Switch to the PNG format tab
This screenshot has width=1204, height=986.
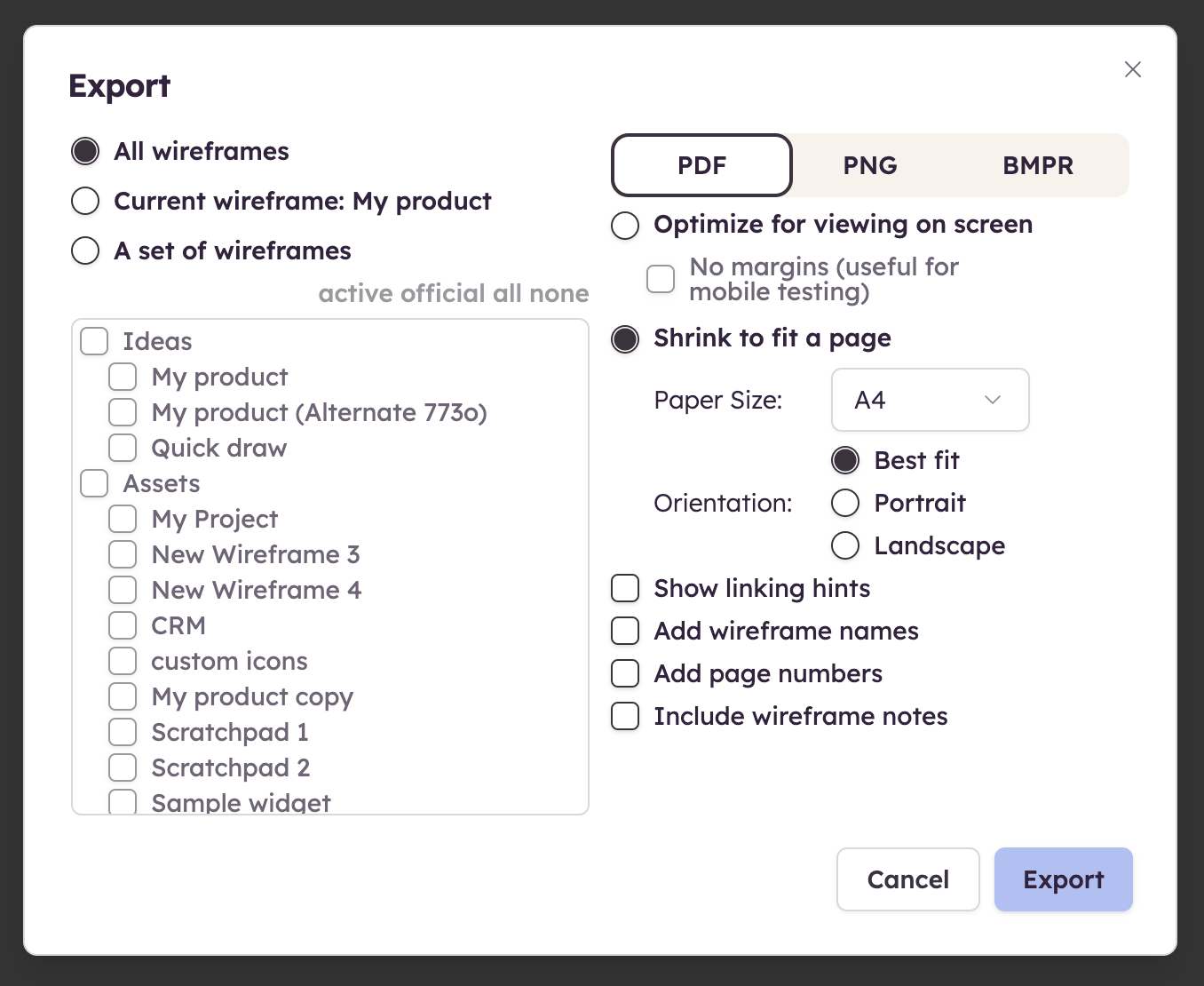869,165
